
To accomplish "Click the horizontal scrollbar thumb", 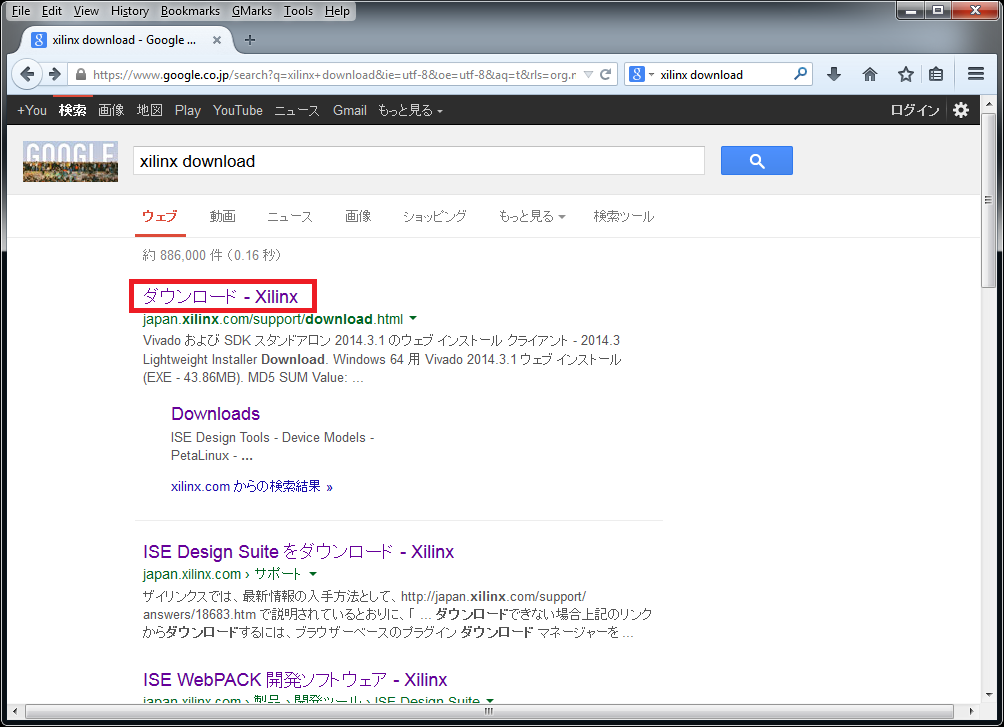I will pos(489,711).
